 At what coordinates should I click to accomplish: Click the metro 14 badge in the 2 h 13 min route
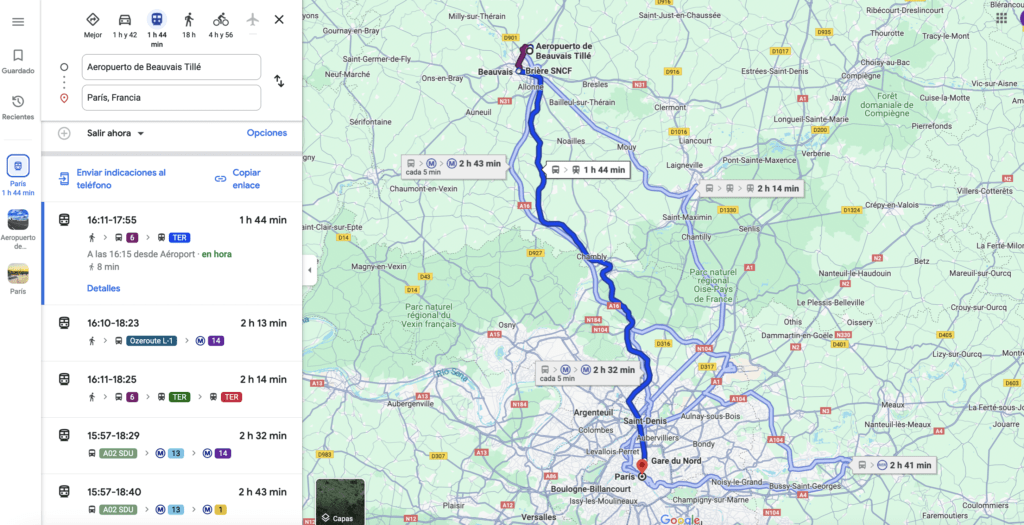click(x=216, y=340)
